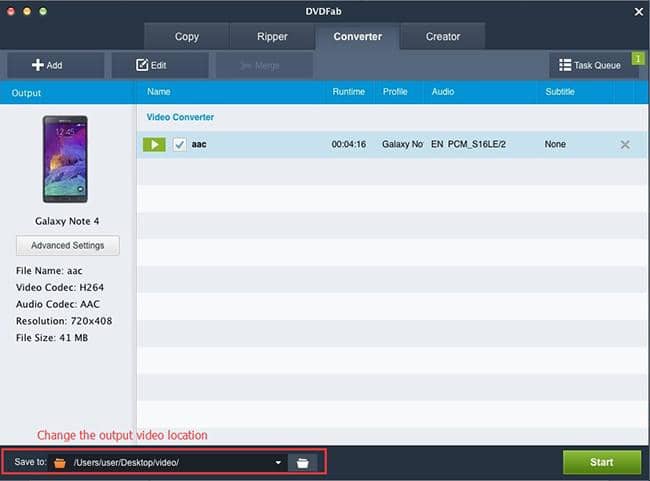650x481 pixels.
Task: Click the Edit button
Action: pos(160,65)
